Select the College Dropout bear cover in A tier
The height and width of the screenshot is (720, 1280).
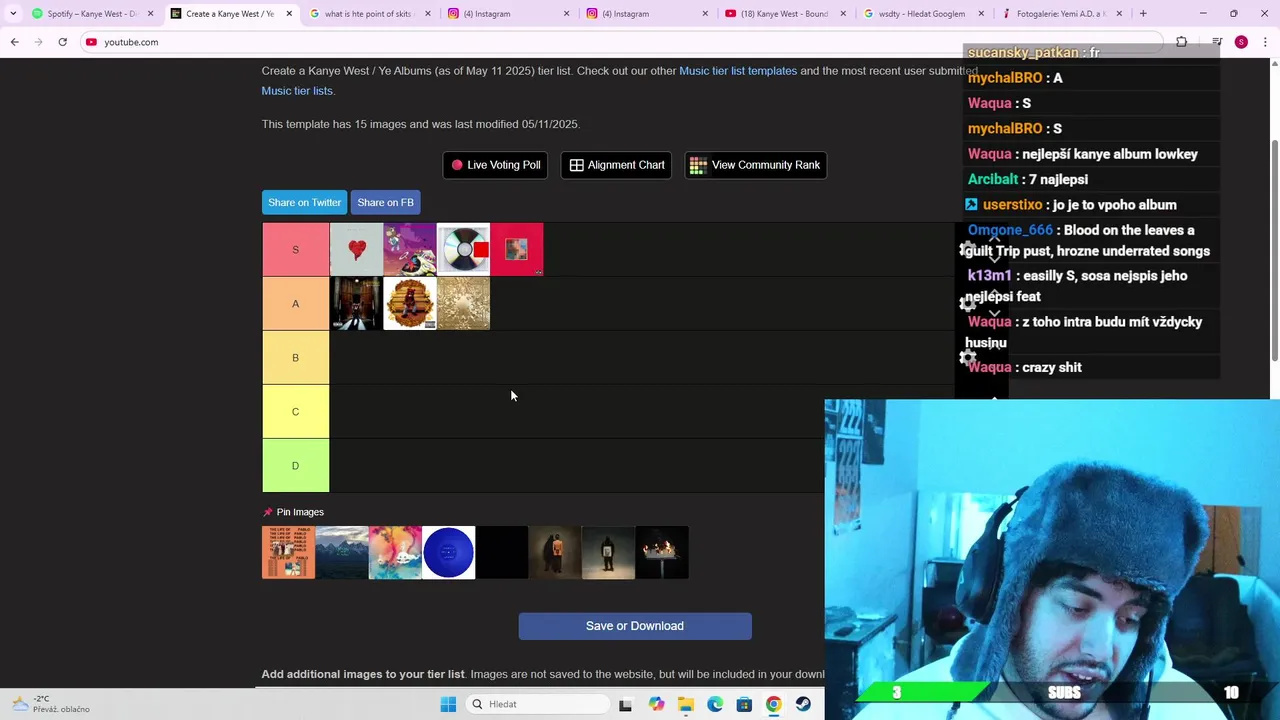click(x=410, y=303)
